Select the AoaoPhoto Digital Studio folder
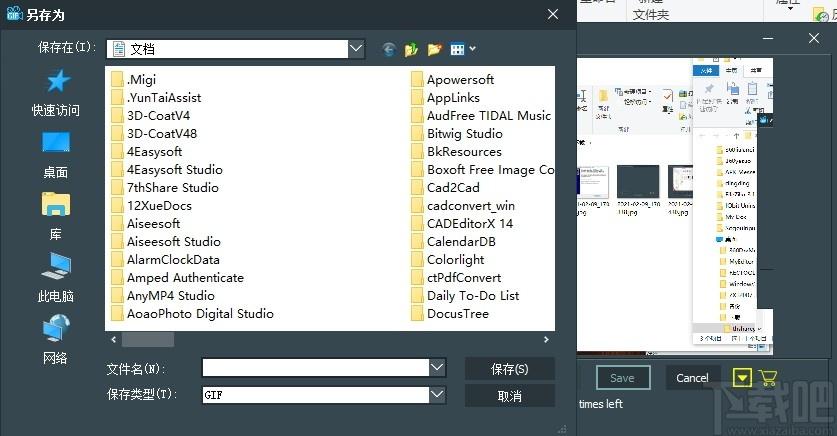The height and width of the screenshot is (436, 837). point(193,314)
